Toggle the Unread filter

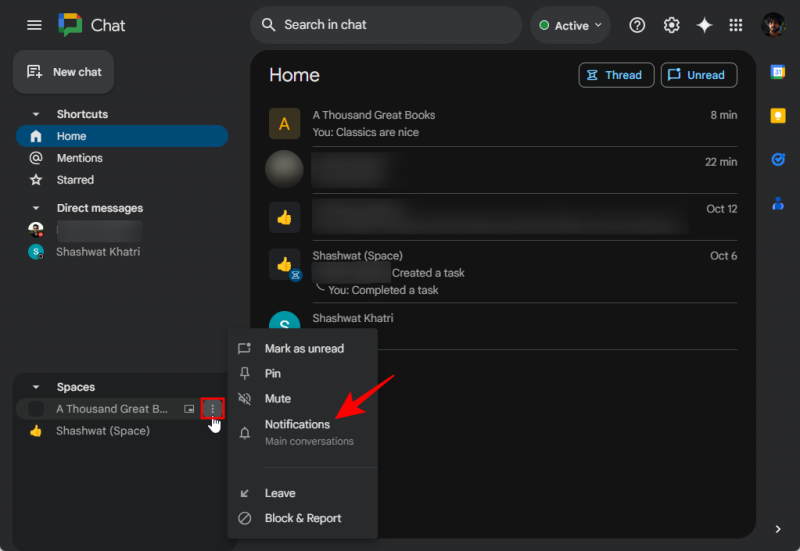698,75
